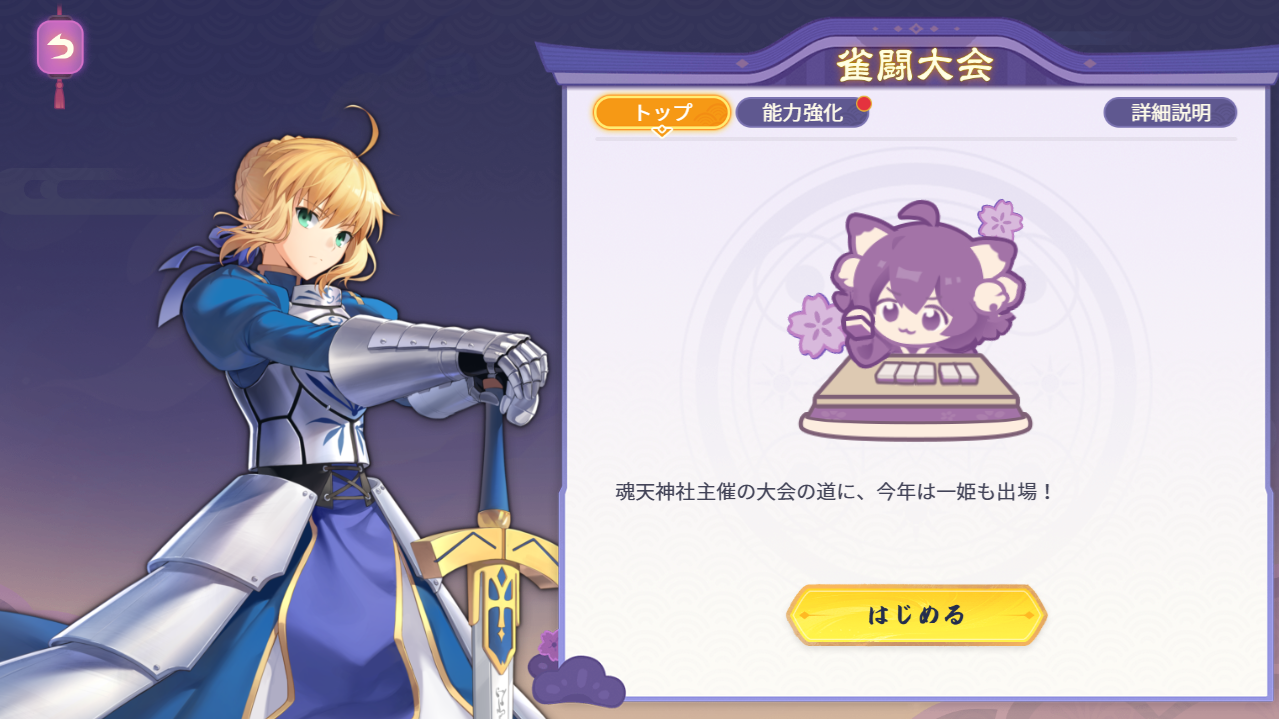Select the トップ tab

(662, 113)
